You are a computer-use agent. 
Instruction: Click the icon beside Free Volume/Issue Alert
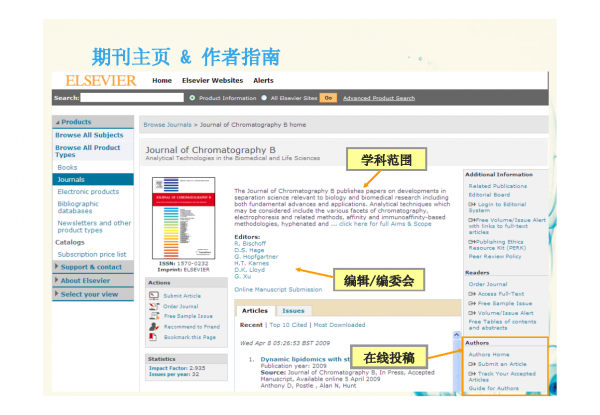point(472,220)
